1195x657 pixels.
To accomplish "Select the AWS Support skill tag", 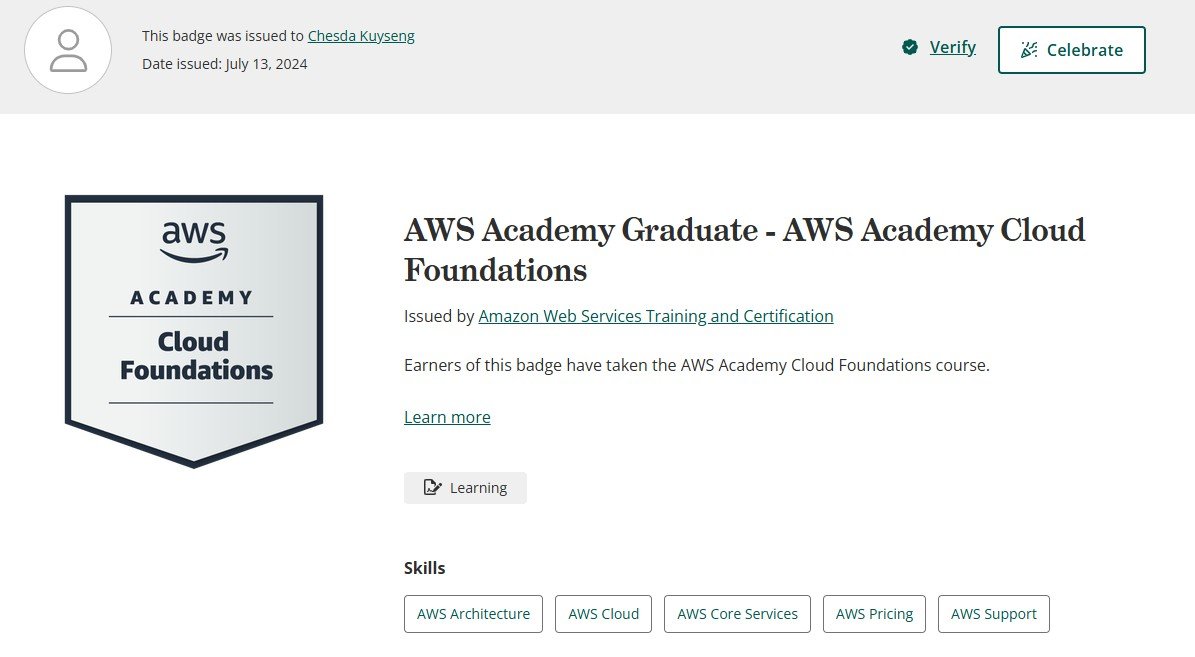I will click(x=994, y=614).
